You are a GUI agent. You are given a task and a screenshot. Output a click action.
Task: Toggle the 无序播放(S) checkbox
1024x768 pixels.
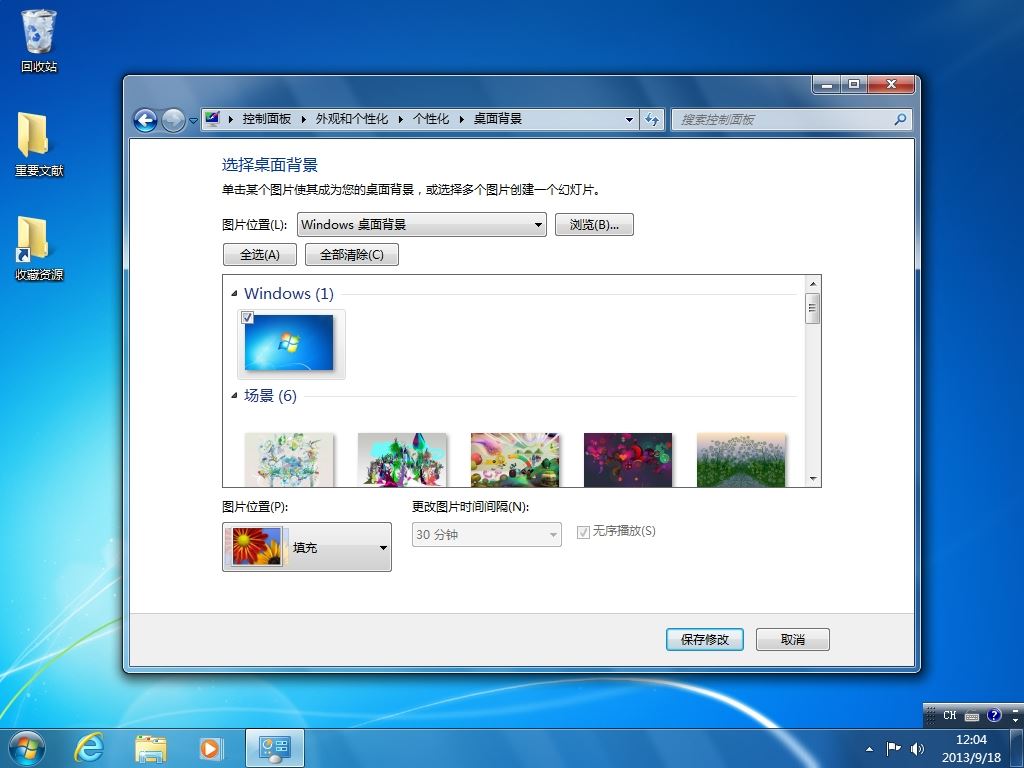pyautogui.click(x=583, y=532)
